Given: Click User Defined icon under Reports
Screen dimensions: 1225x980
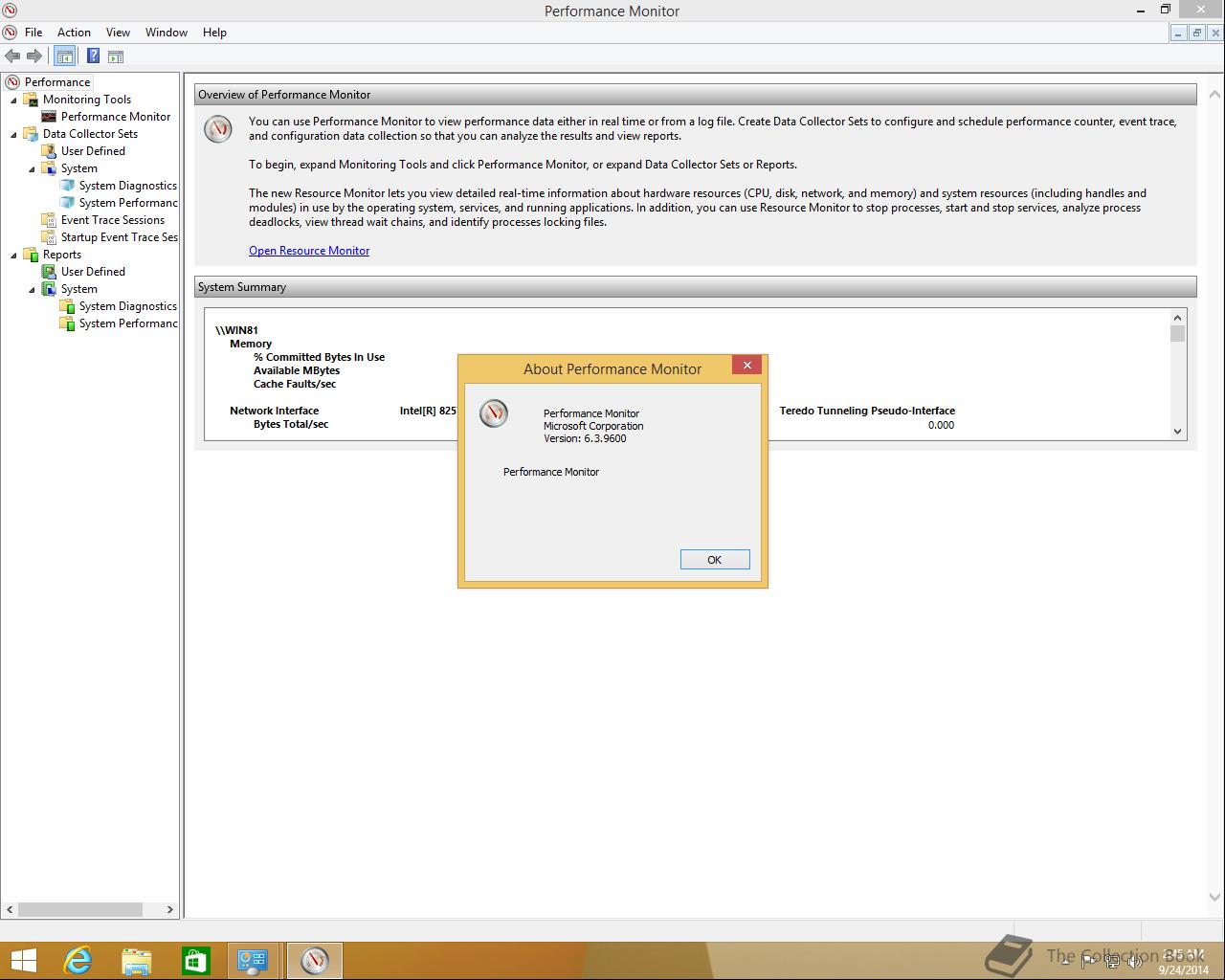Looking at the screenshot, I should (49, 272).
